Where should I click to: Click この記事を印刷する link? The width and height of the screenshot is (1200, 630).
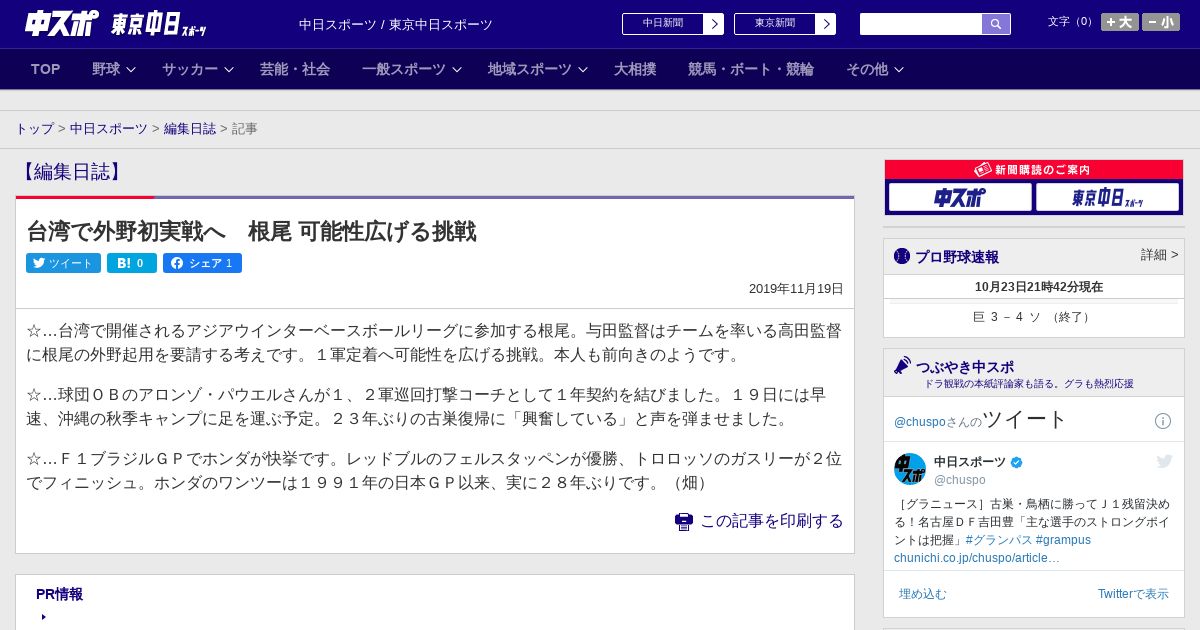click(x=771, y=521)
